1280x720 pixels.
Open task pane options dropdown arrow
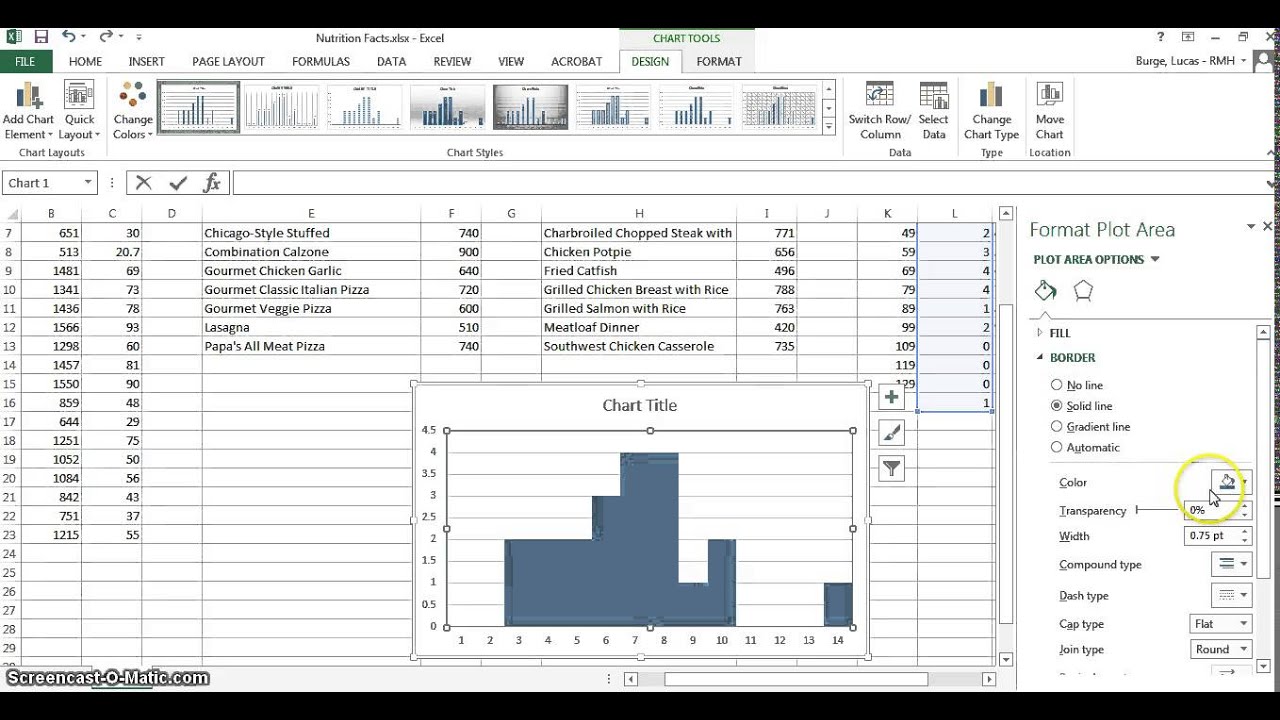pos(1250,227)
